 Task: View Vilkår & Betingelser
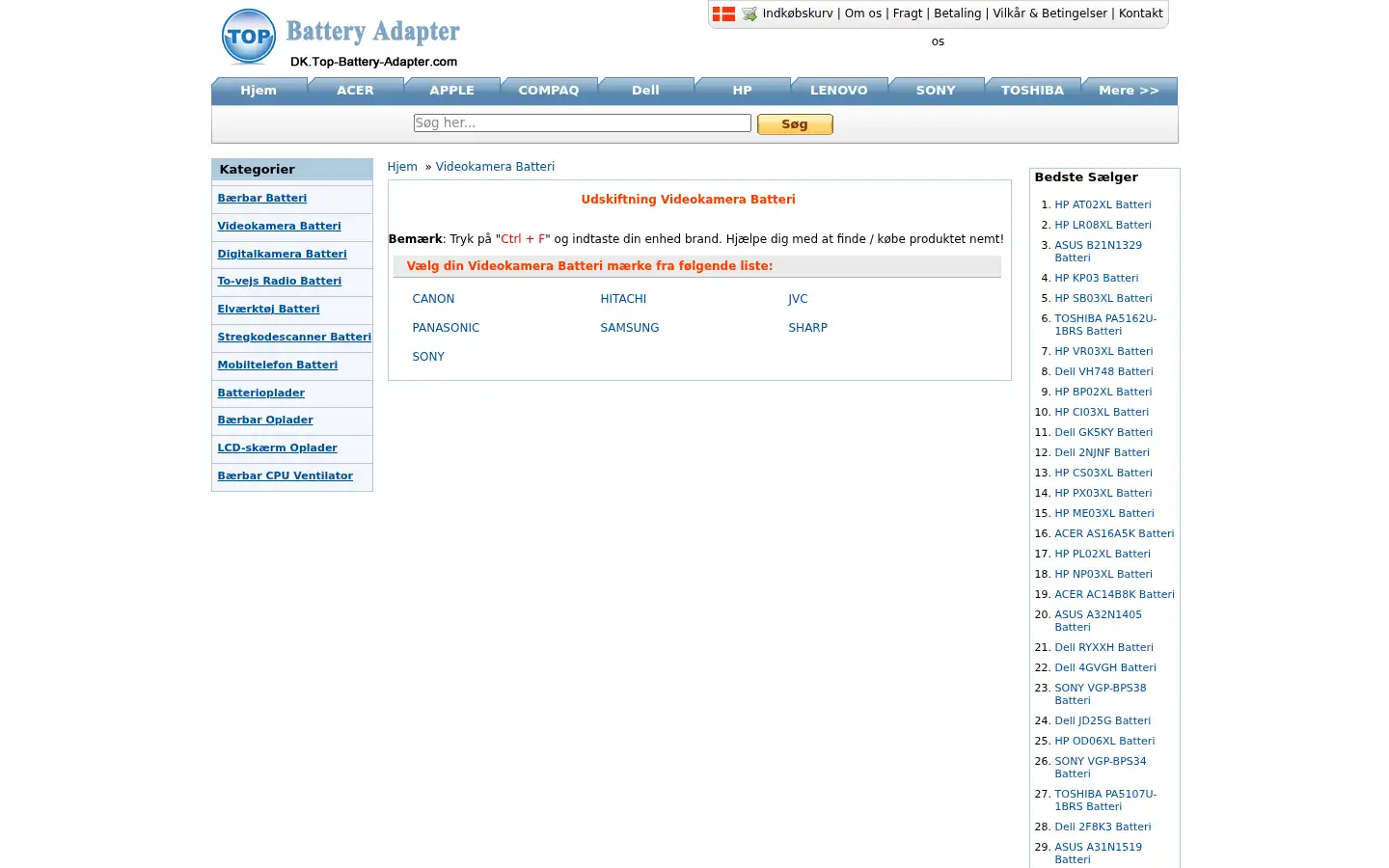tap(1050, 14)
